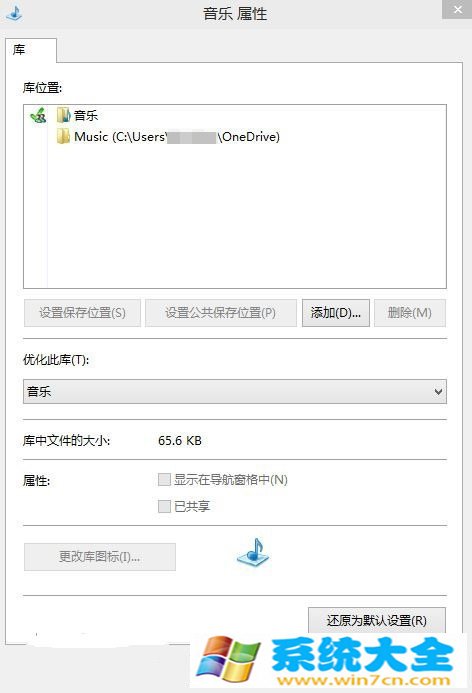Click the Windows logo in watermark
Screen dimensions: 472x693
228,659
